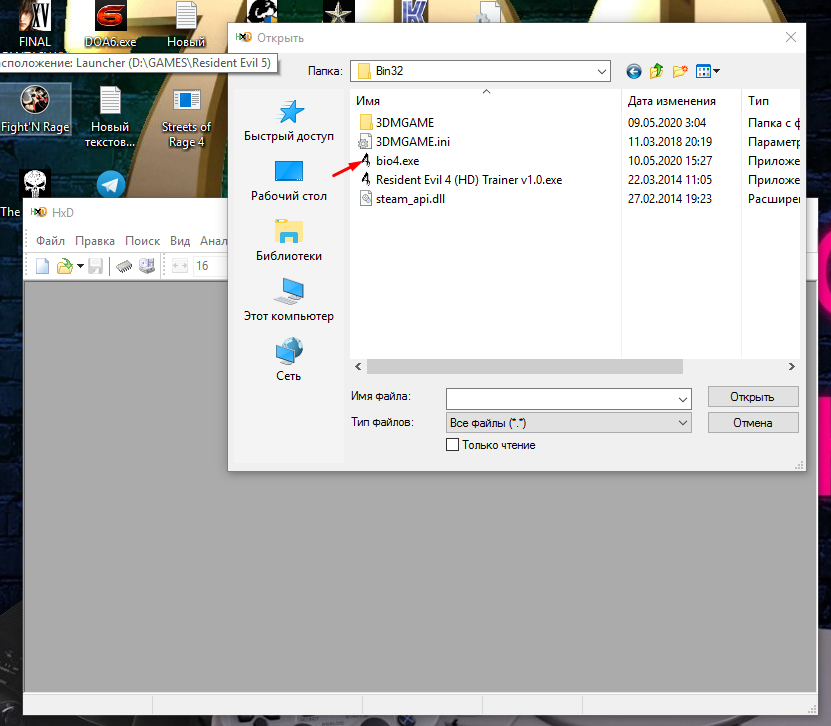Select the DOA6.exe desktop icon
831x726 pixels.
point(110,24)
